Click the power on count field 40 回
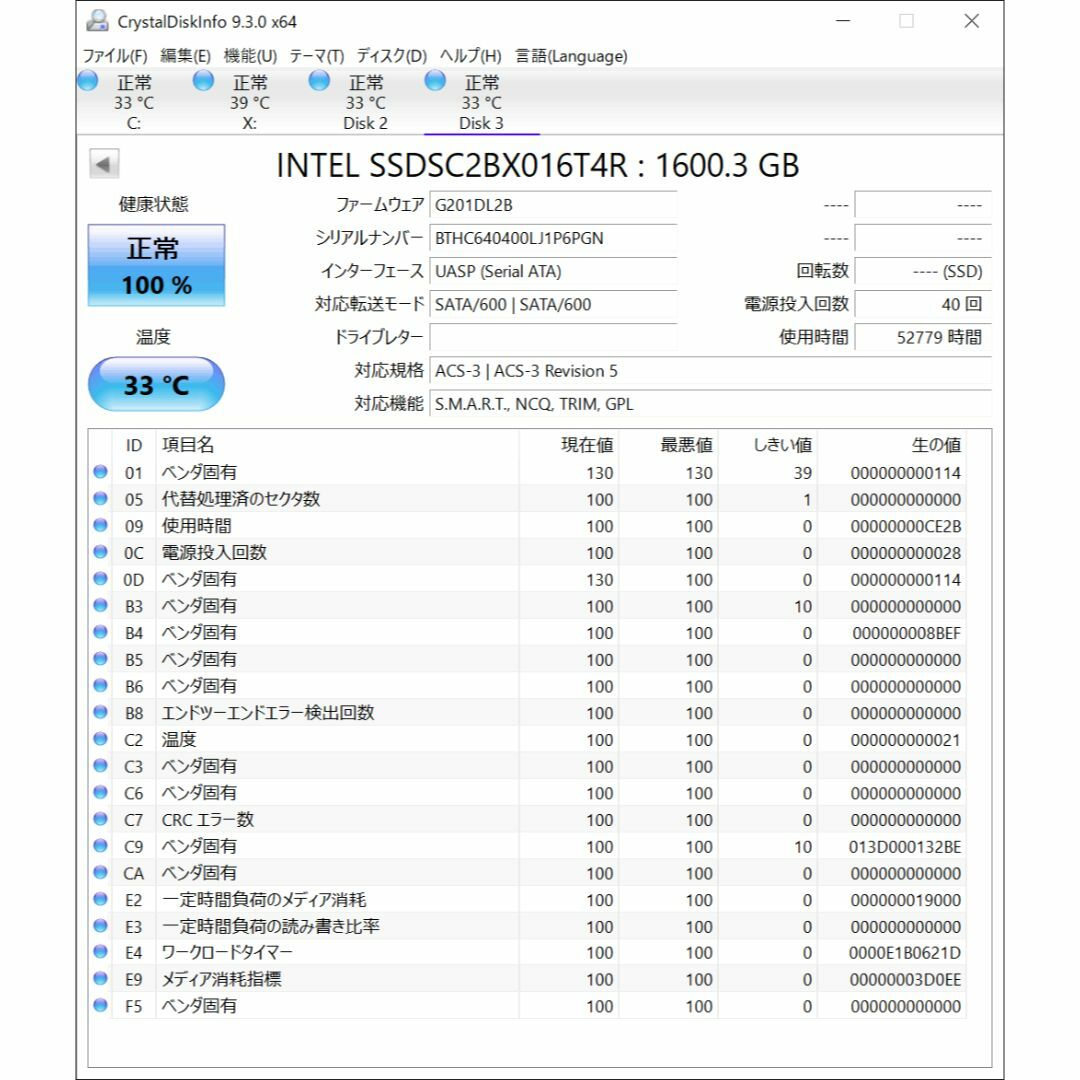 tap(923, 304)
